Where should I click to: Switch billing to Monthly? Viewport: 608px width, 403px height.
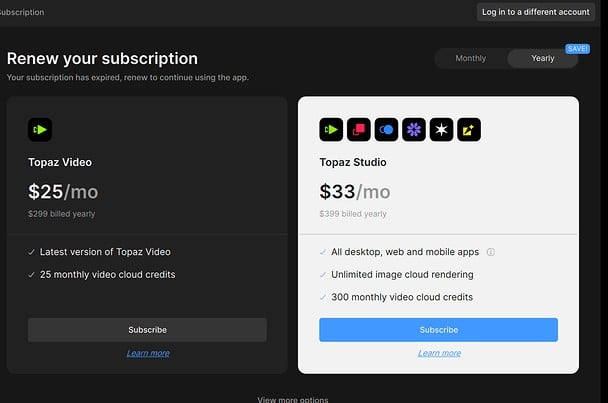471,58
